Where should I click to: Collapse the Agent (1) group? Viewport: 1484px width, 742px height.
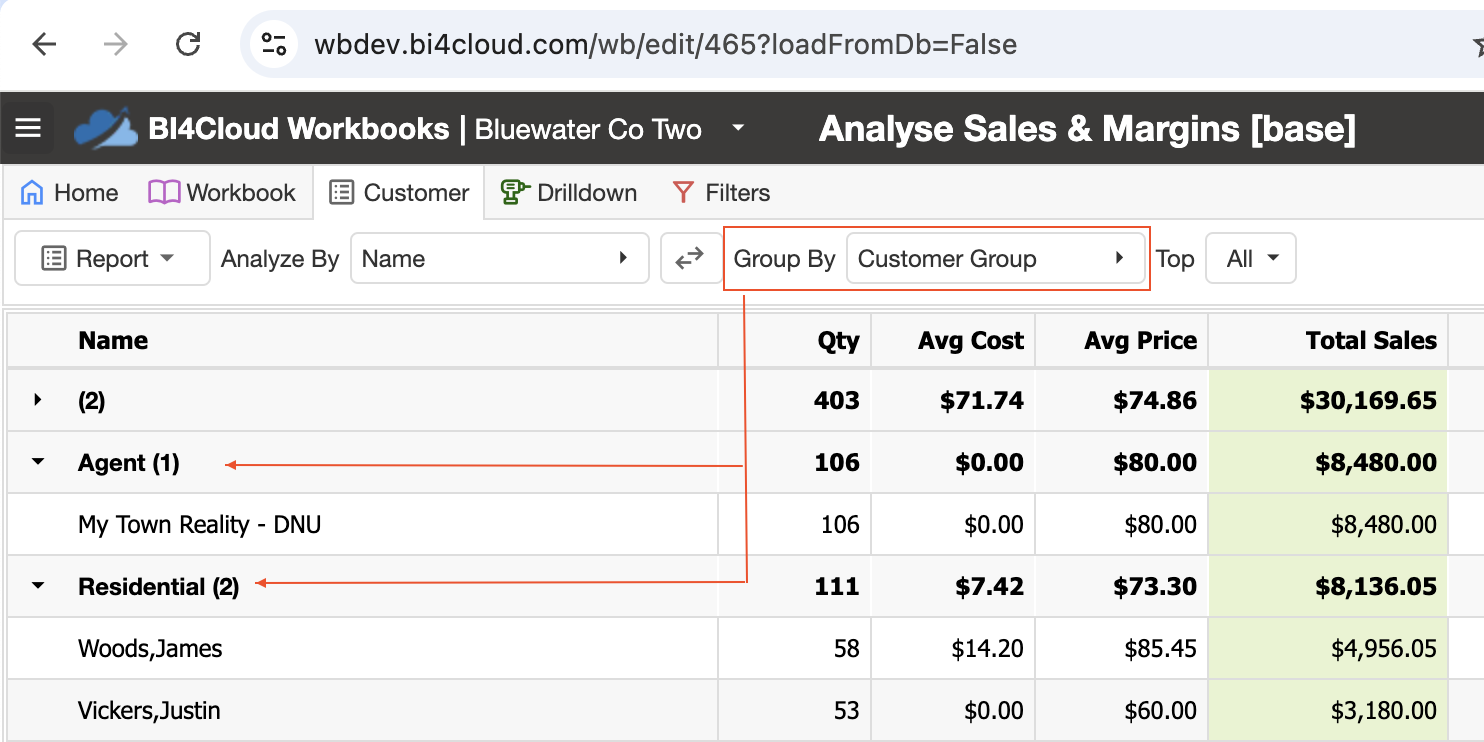[x=38, y=463]
